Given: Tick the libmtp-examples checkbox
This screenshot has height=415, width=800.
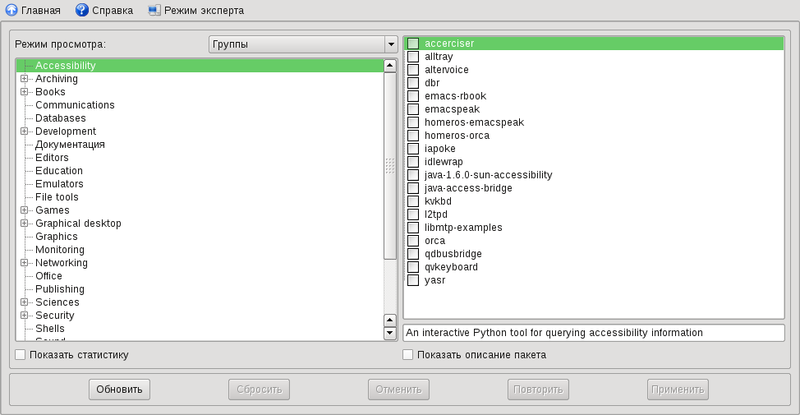Looking at the screenshot, I should [413, 228].
